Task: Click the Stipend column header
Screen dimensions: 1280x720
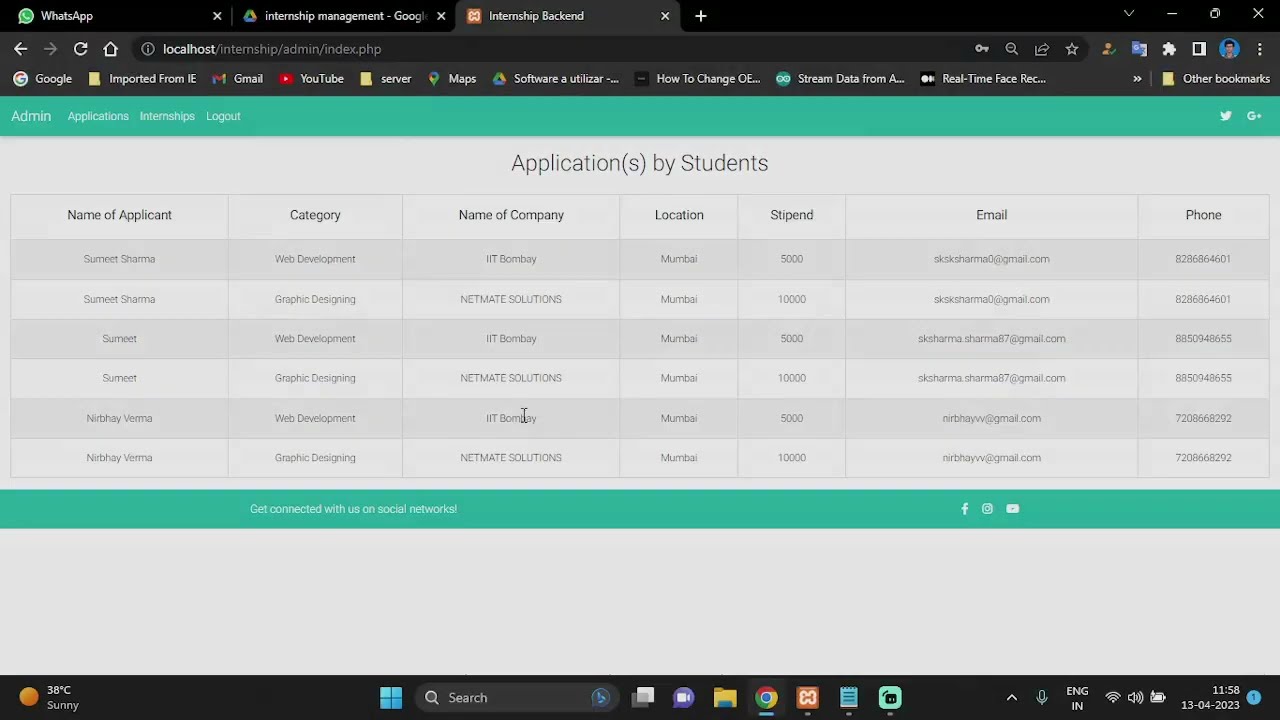Action: (791, 215)
